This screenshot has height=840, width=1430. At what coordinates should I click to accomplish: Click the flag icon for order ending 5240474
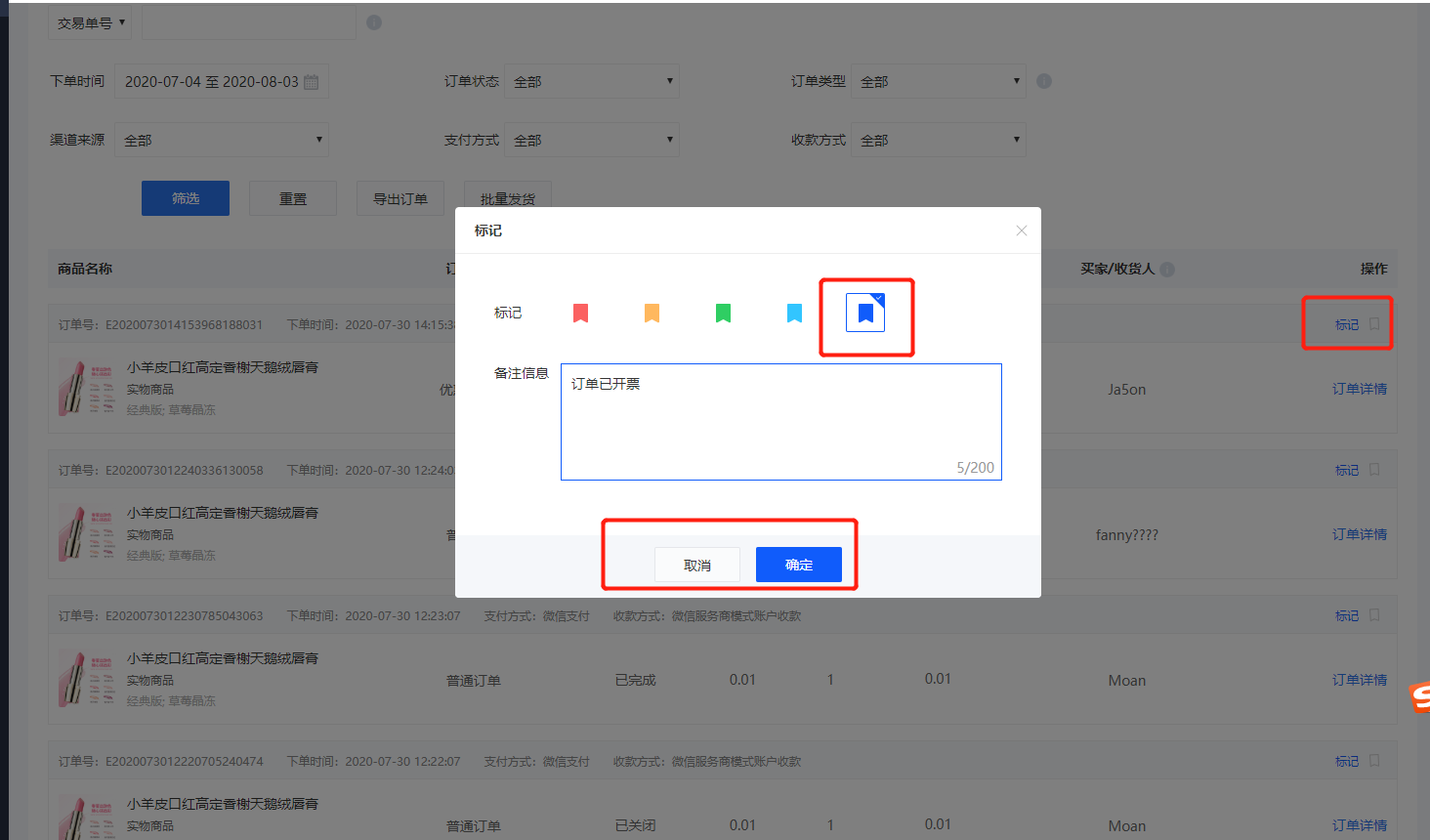1374,760
